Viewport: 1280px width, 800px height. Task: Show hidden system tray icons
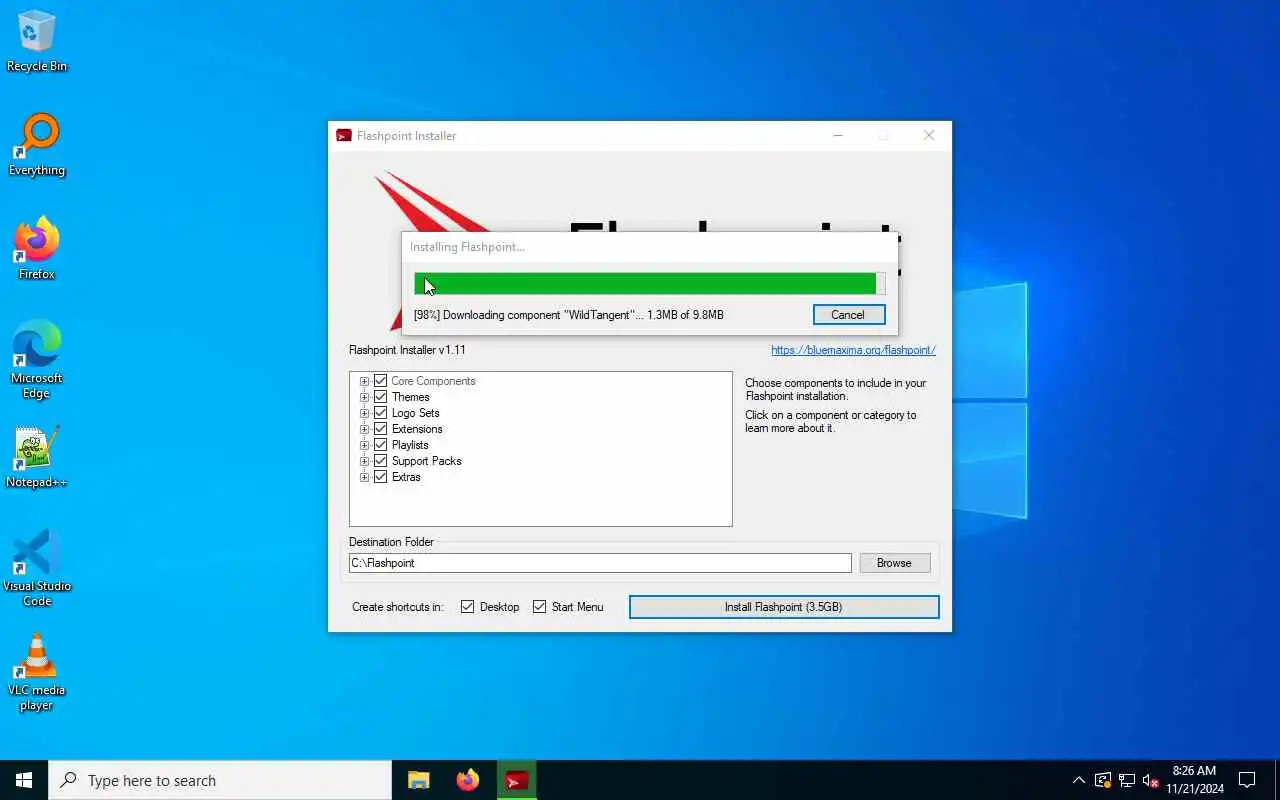(1078, 780)
